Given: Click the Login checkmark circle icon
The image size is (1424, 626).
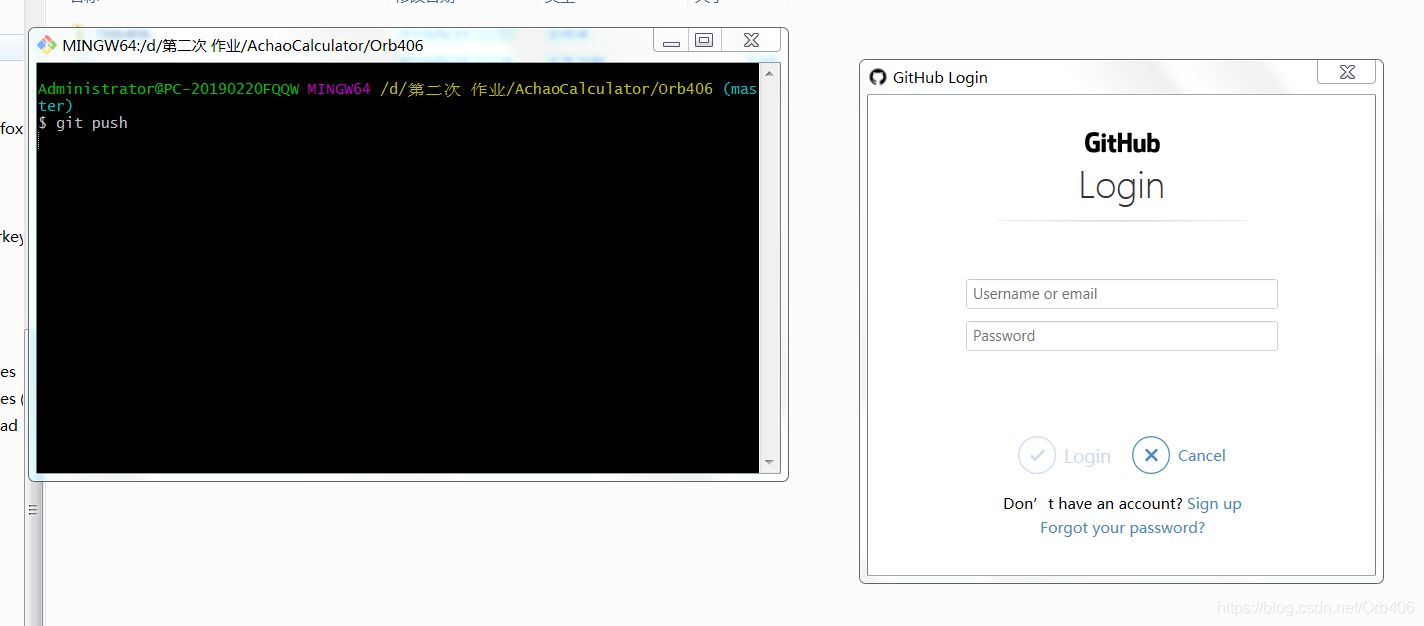Looking at the screenshot, I should tap(1037, 455).
